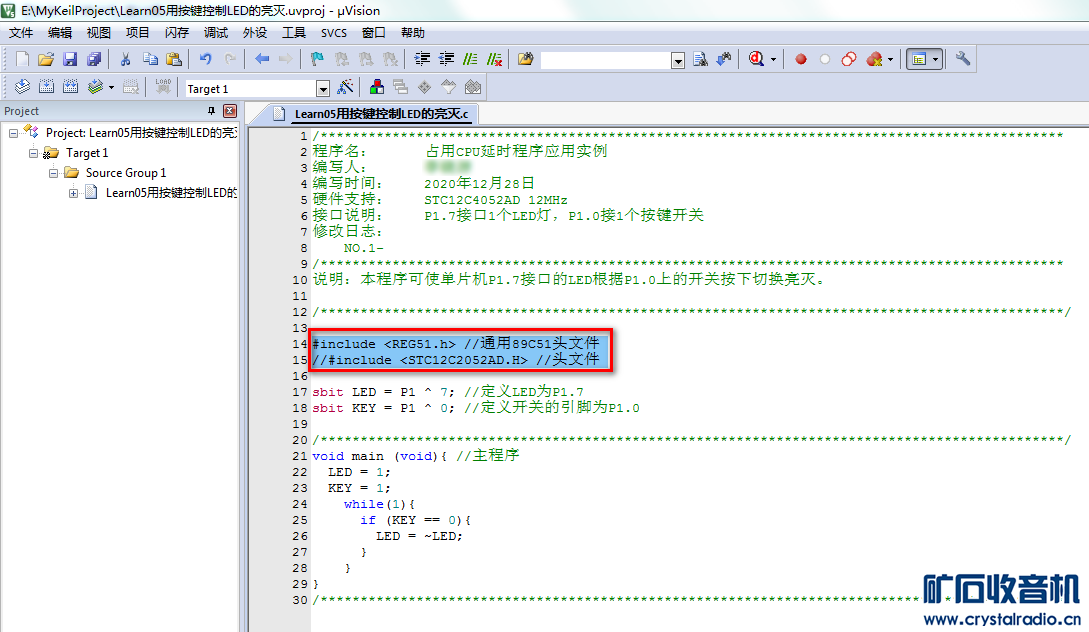This screenshot has width=1089, height=632.
Task: Open the debug session dropdown arrow
Action: (773, 60)
